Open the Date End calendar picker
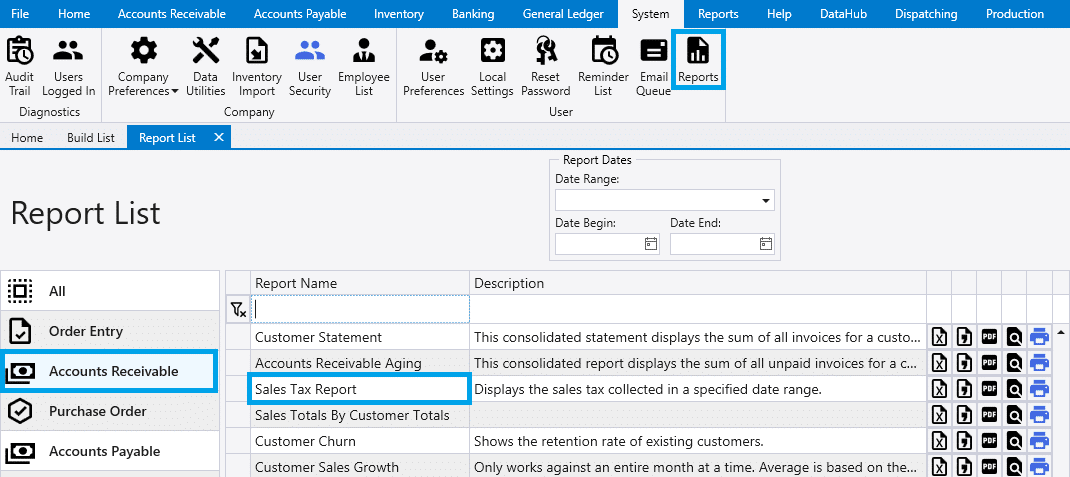Image resolution: width=1070 pixels, height=477 pixels. tap(766, 244)
